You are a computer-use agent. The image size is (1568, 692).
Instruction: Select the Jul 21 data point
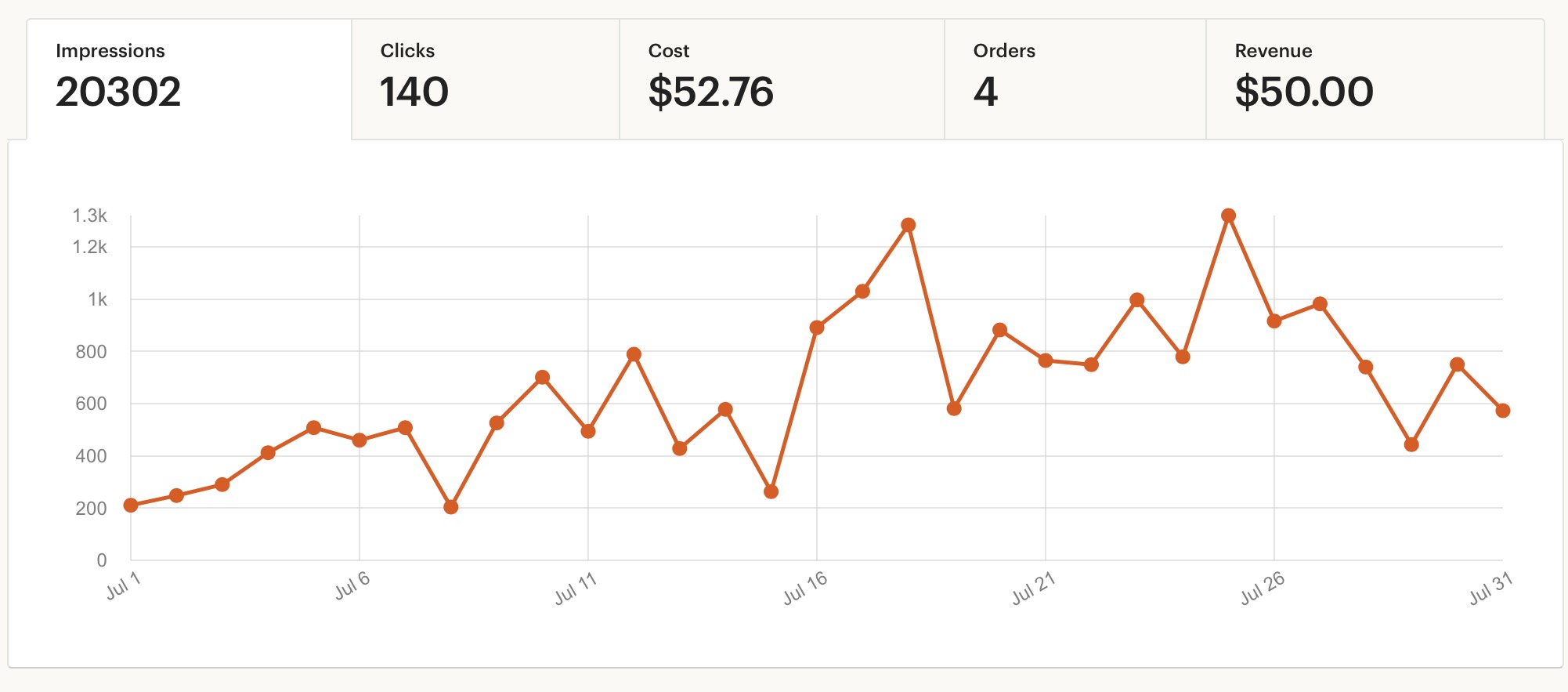click(1046, 360)
